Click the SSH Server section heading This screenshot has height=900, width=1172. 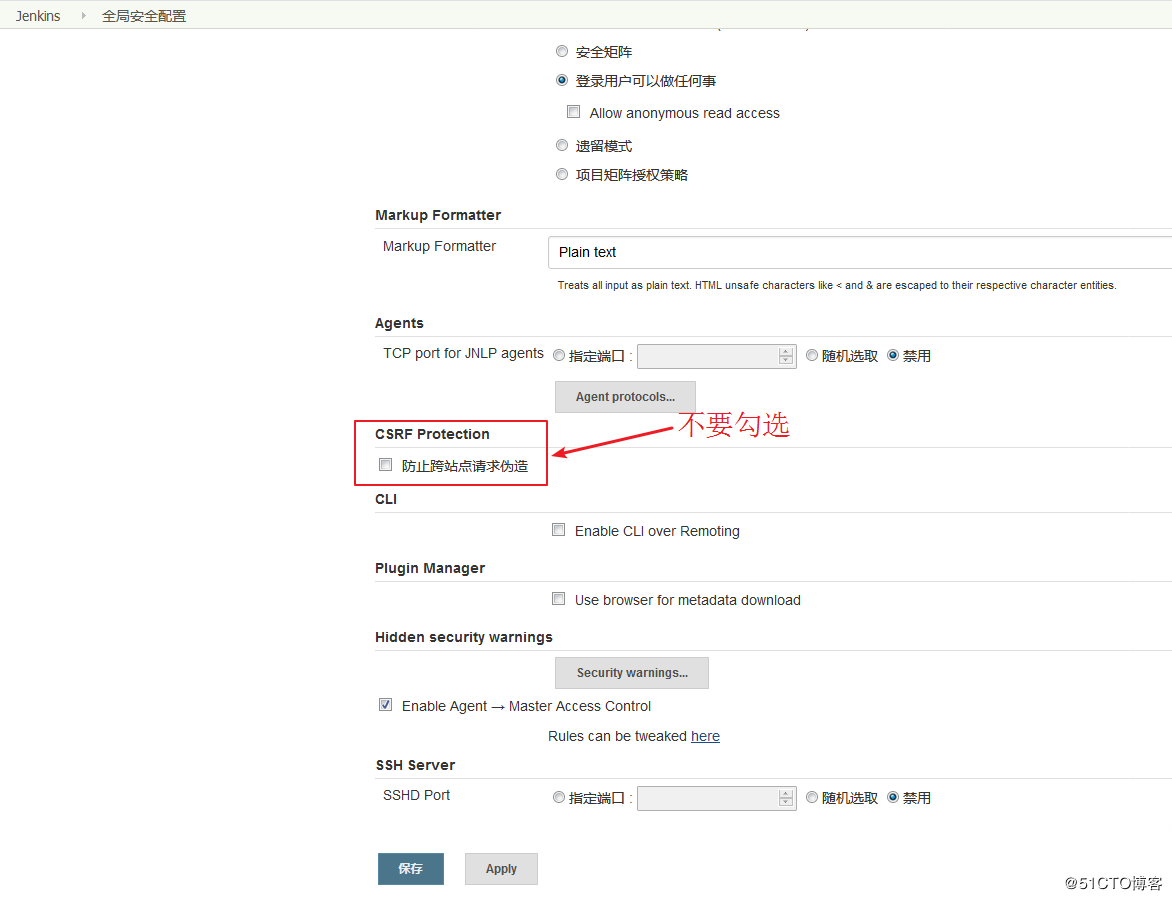[x=415, y=765]
